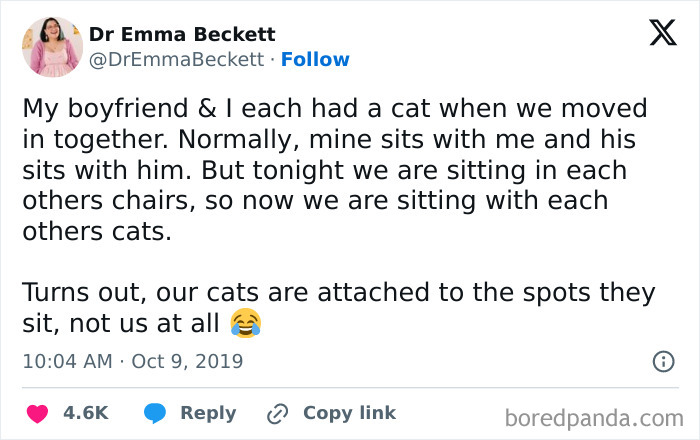Open Dr Emma Beckett's profile picture
Viewport: 700px width, 440px height.
click(52, 46)
